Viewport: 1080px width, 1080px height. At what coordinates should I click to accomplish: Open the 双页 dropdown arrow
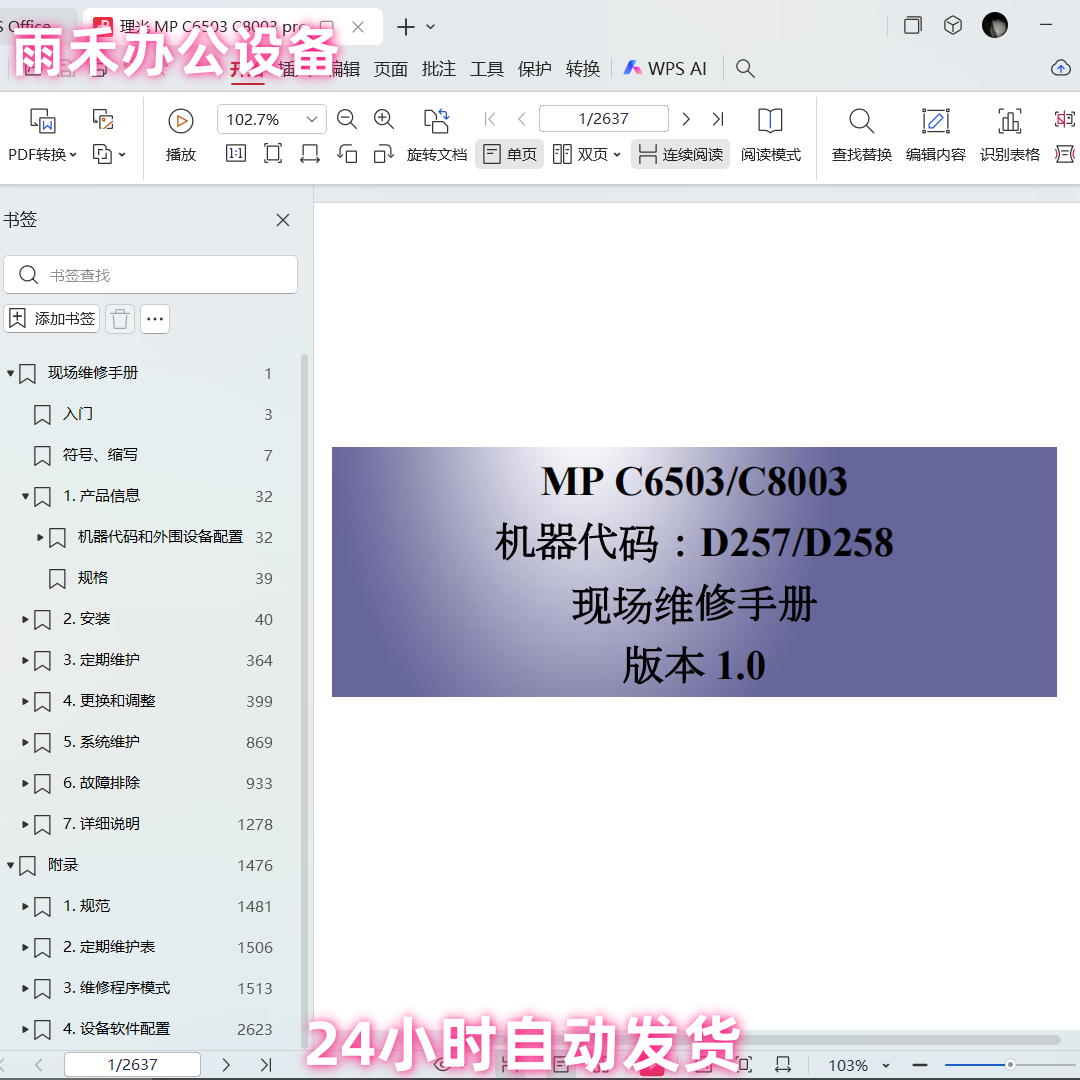click(616, 155)
